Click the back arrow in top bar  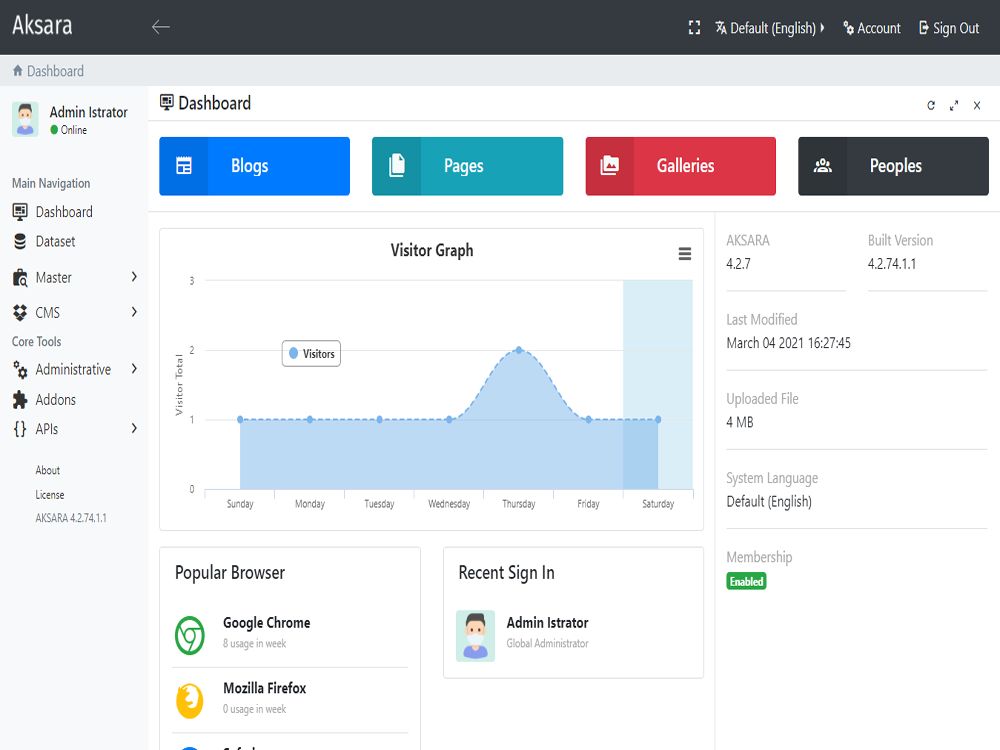(x=161, y=27)
